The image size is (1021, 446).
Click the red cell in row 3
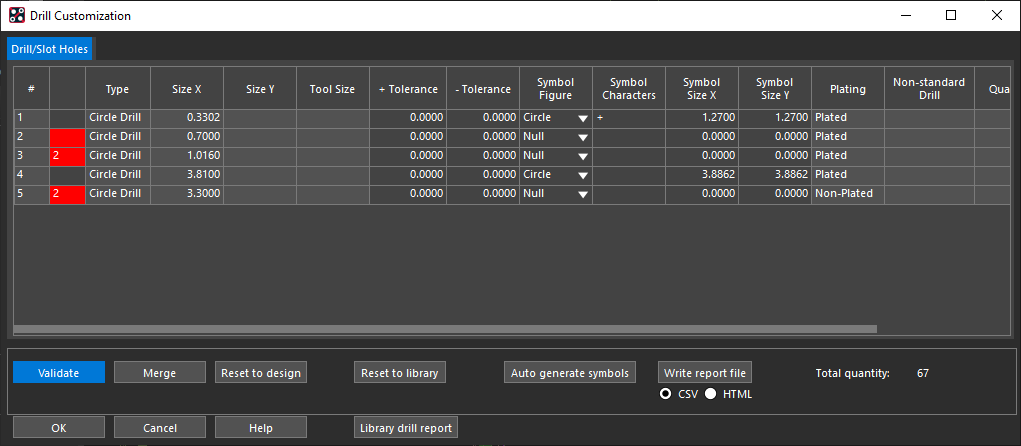67,156
